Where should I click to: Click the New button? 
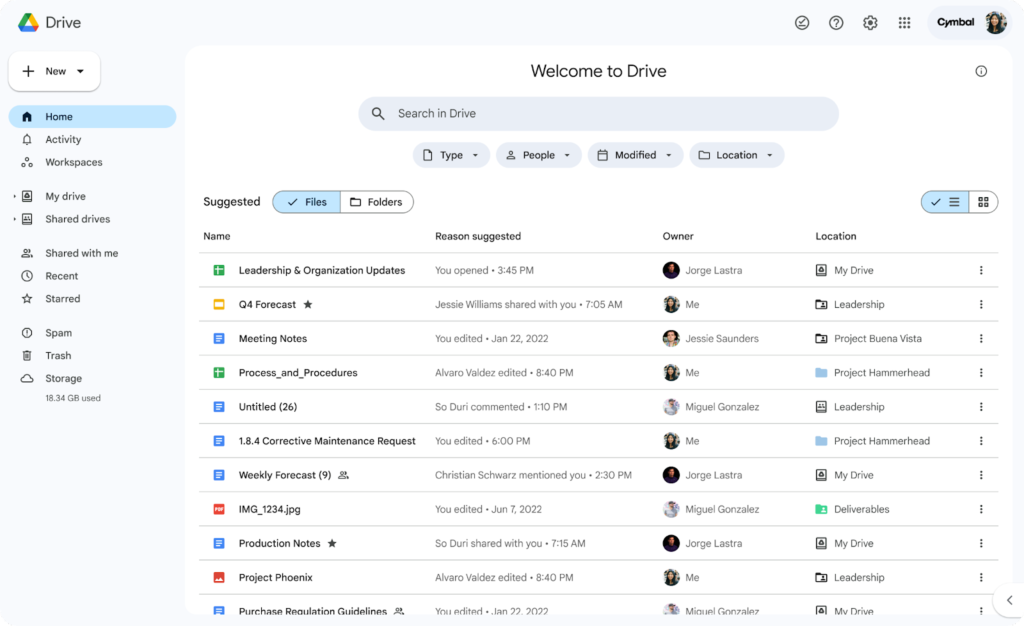[x=54, y=72]
